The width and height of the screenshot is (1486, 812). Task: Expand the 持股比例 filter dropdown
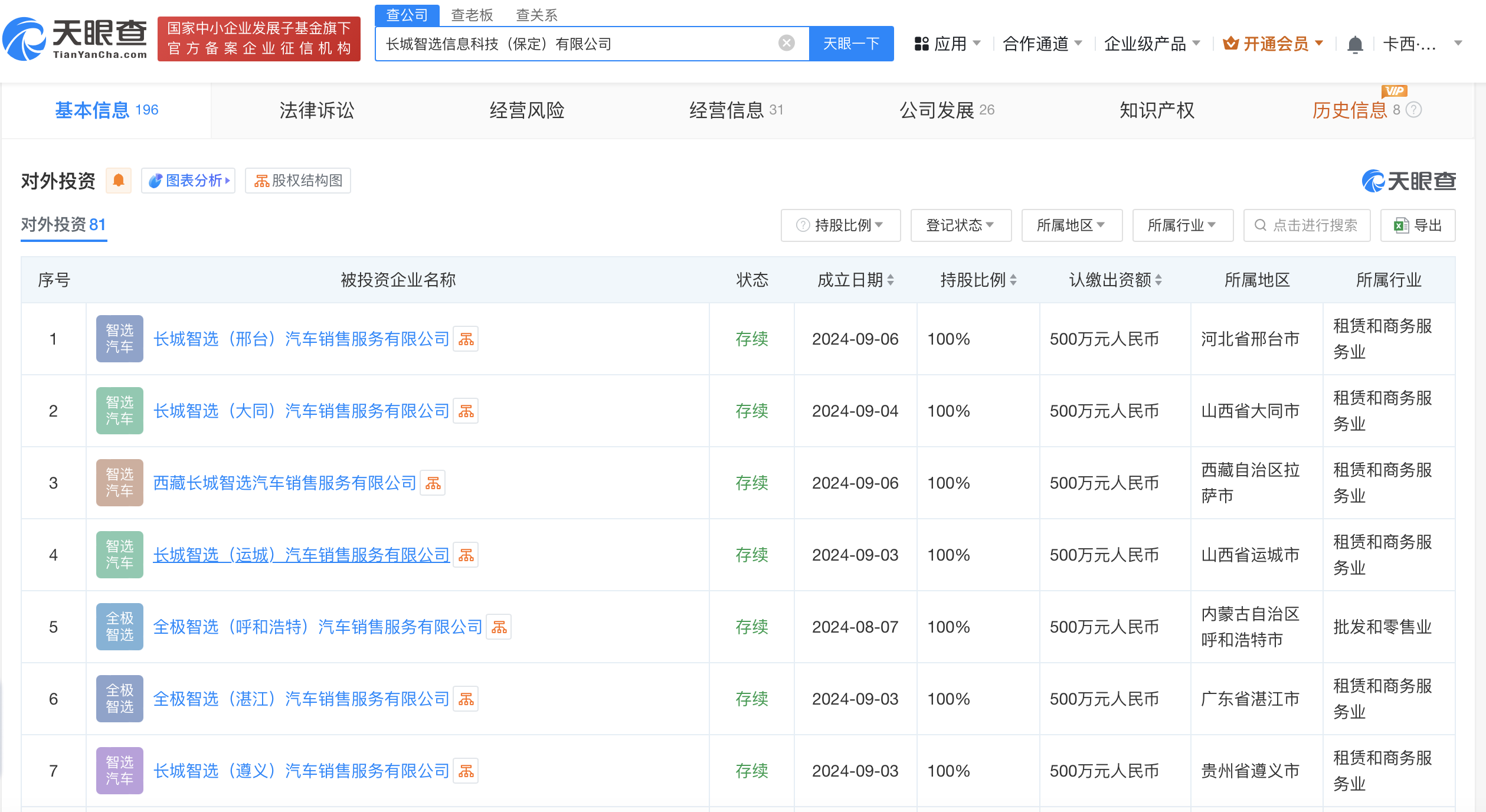tap(840, 225)
